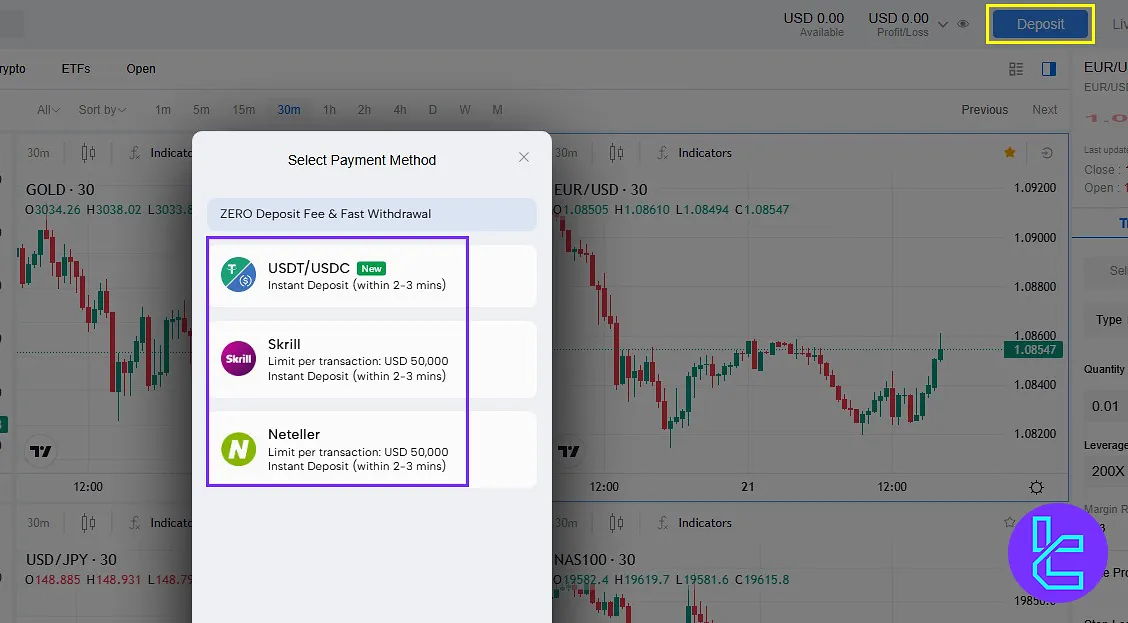Expand the Profit/Loss chevron dropdown
This screenshot has width=1128, height=623.
(943, 22)
